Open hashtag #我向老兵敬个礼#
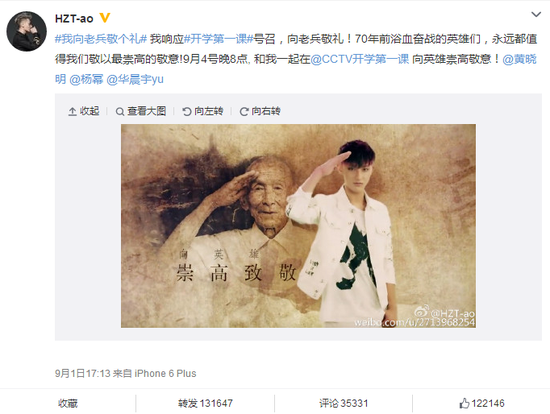The height and width of the screenshot is (414, 550). [101, 39]
